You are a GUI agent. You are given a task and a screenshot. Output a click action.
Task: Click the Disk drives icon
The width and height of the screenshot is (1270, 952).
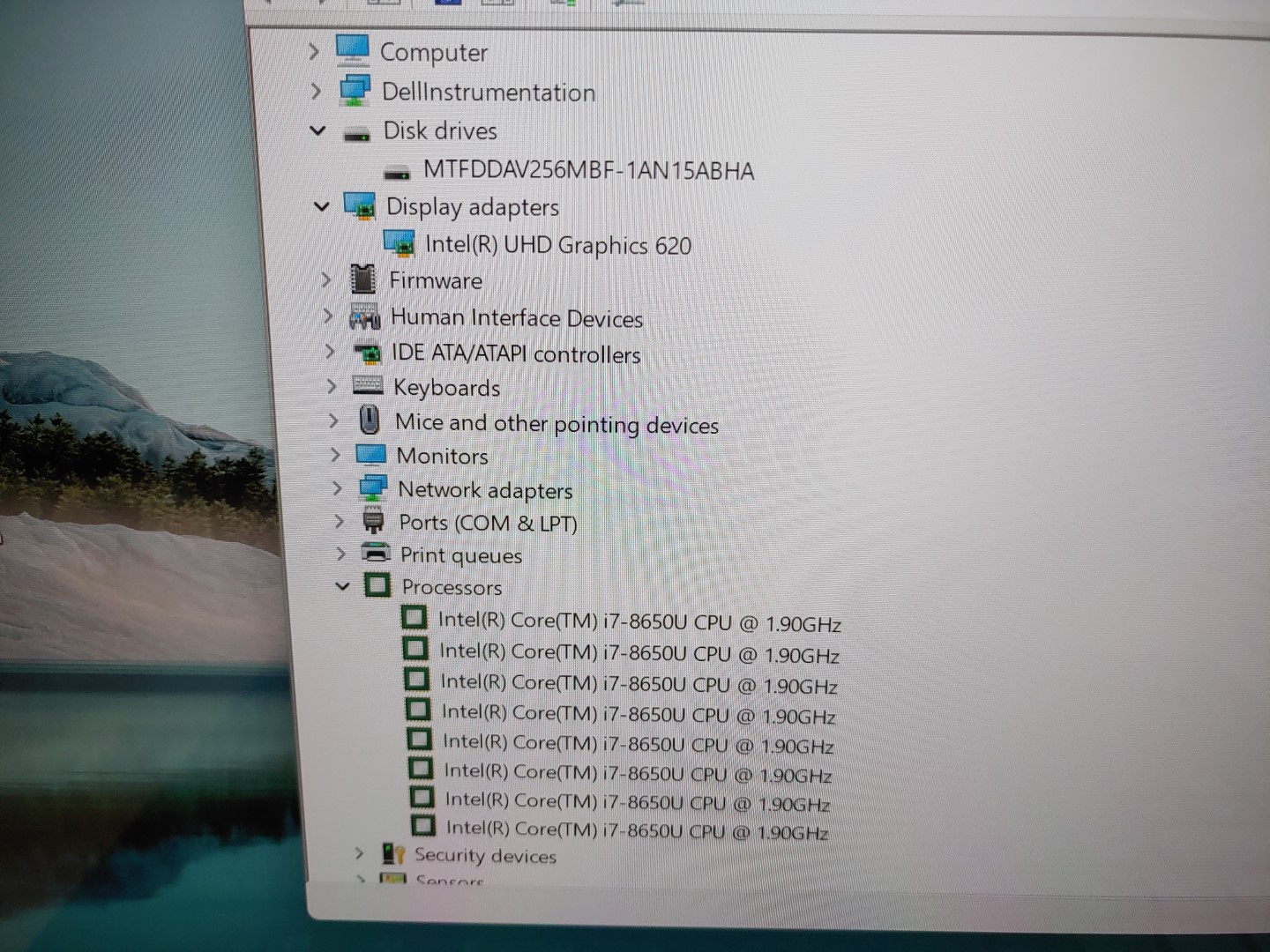(x=357, y=135)
